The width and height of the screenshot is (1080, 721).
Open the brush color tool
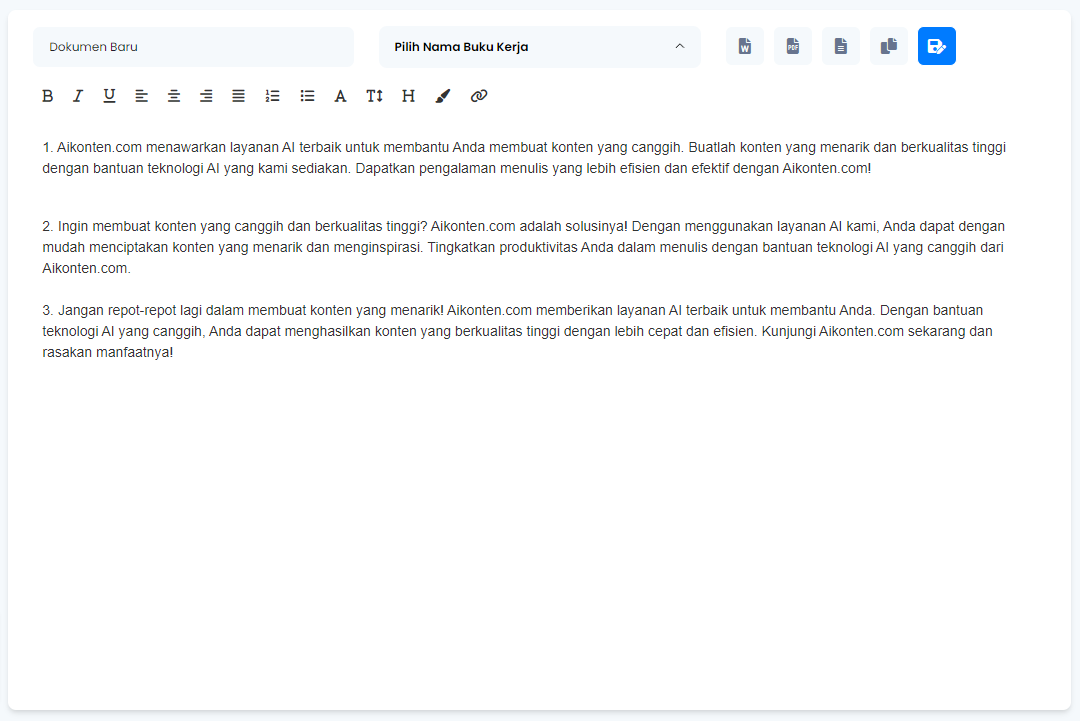(x=443, y=96)
